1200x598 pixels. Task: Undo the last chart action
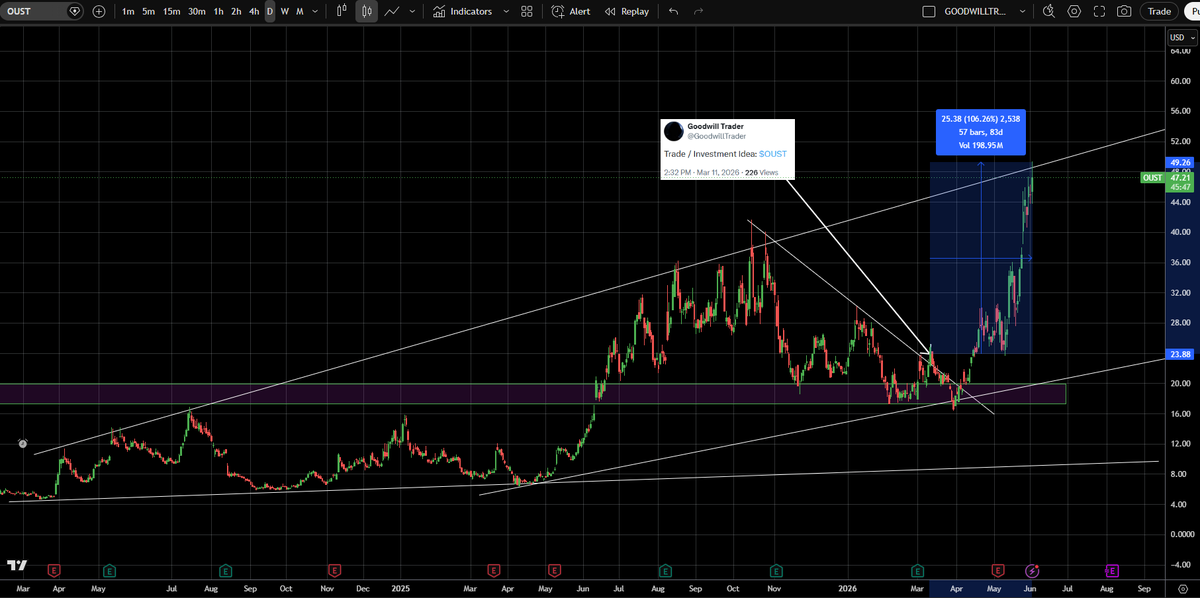[673, 12]
